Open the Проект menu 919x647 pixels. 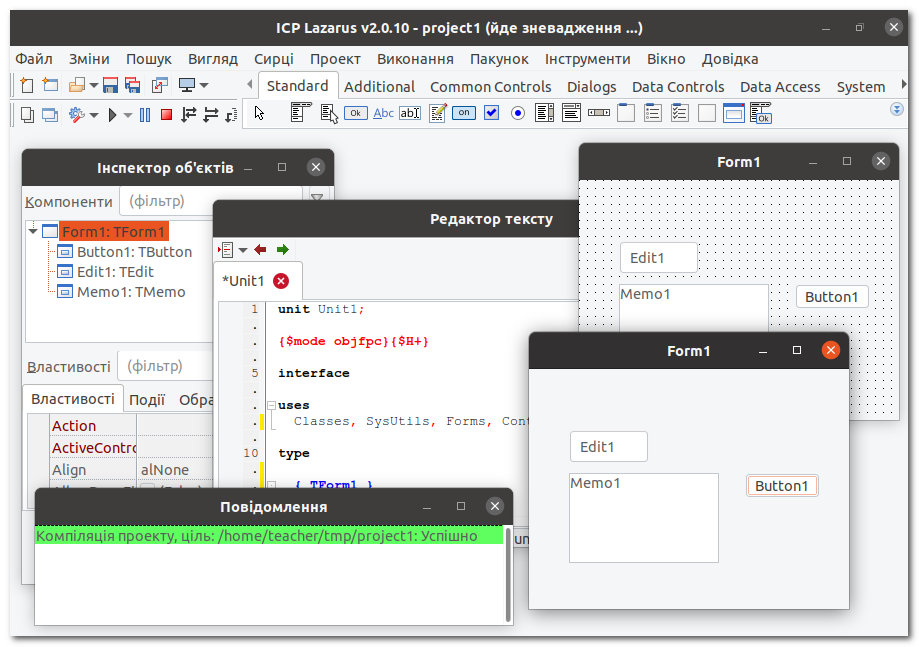tap(335, 59)
